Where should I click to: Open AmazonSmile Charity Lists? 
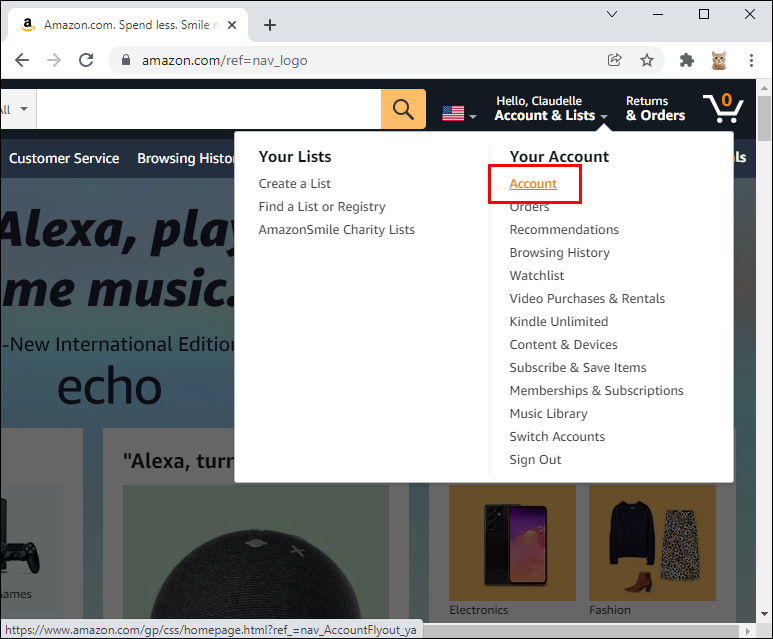pyautogui.click(x=337, y=230)
